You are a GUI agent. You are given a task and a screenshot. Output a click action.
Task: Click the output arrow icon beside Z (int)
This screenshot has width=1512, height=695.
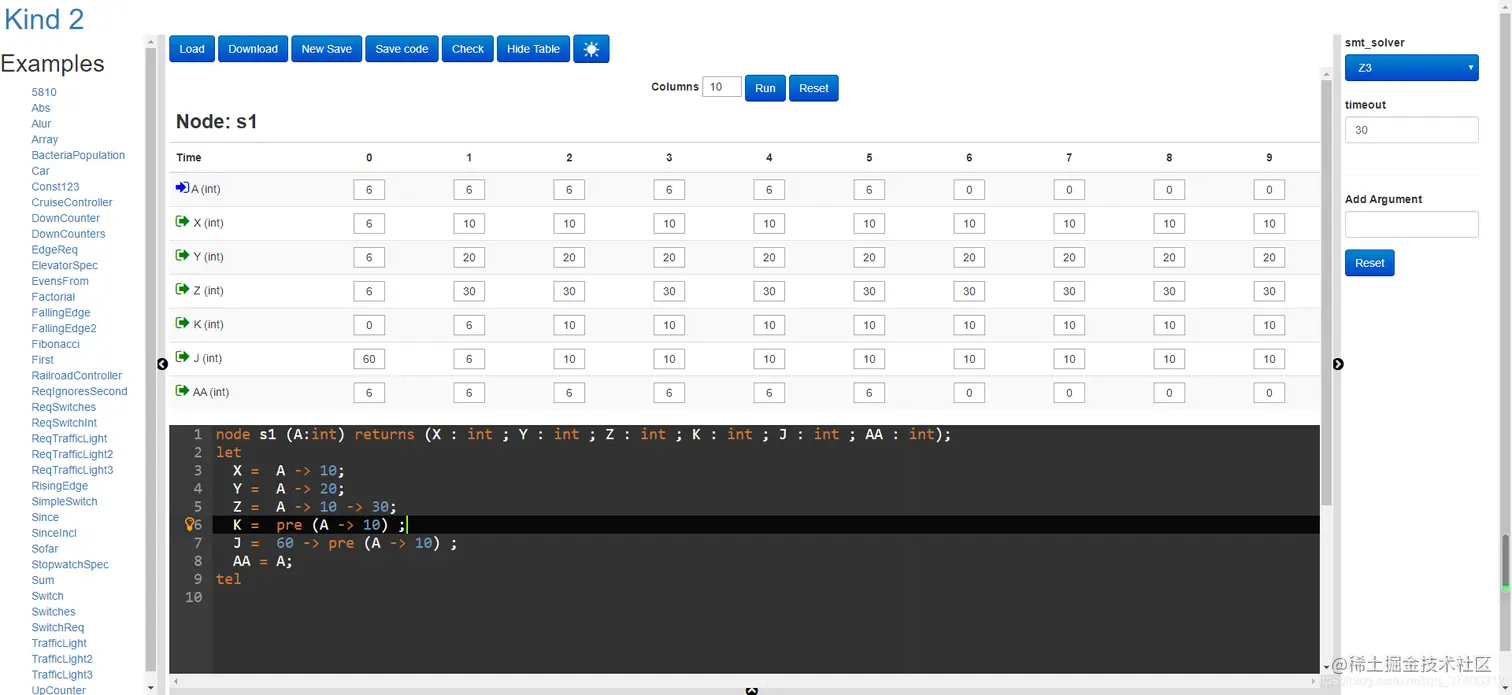click(x=182, y=289)
